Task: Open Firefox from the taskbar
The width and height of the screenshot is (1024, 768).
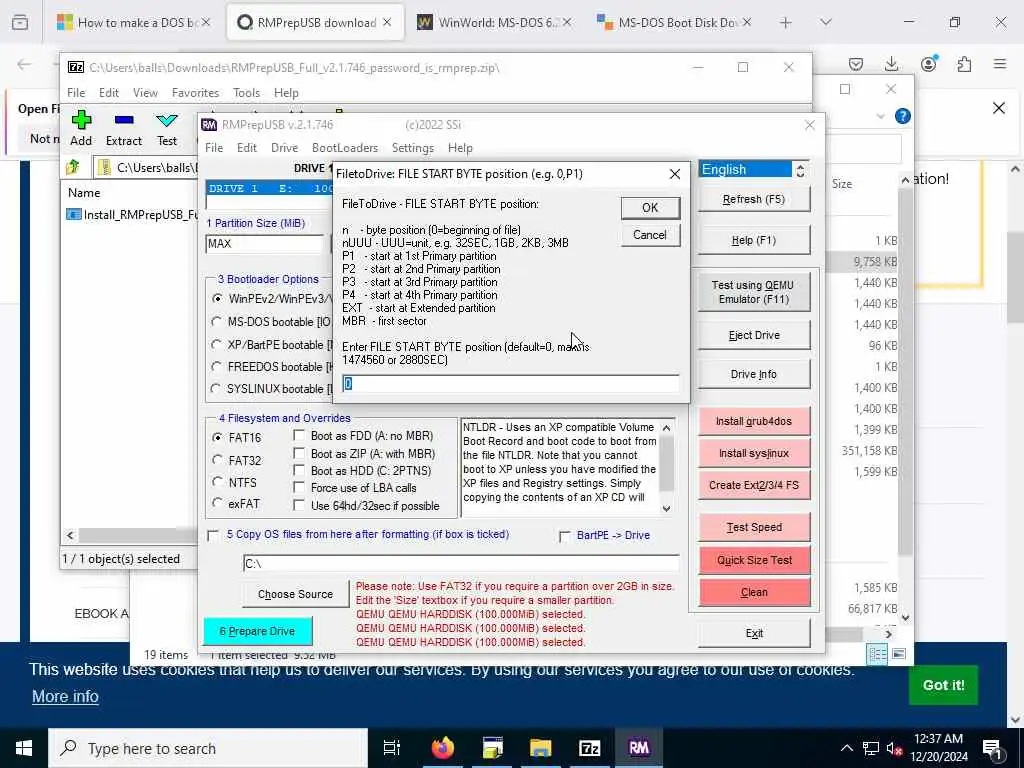Action: point(443,748)
